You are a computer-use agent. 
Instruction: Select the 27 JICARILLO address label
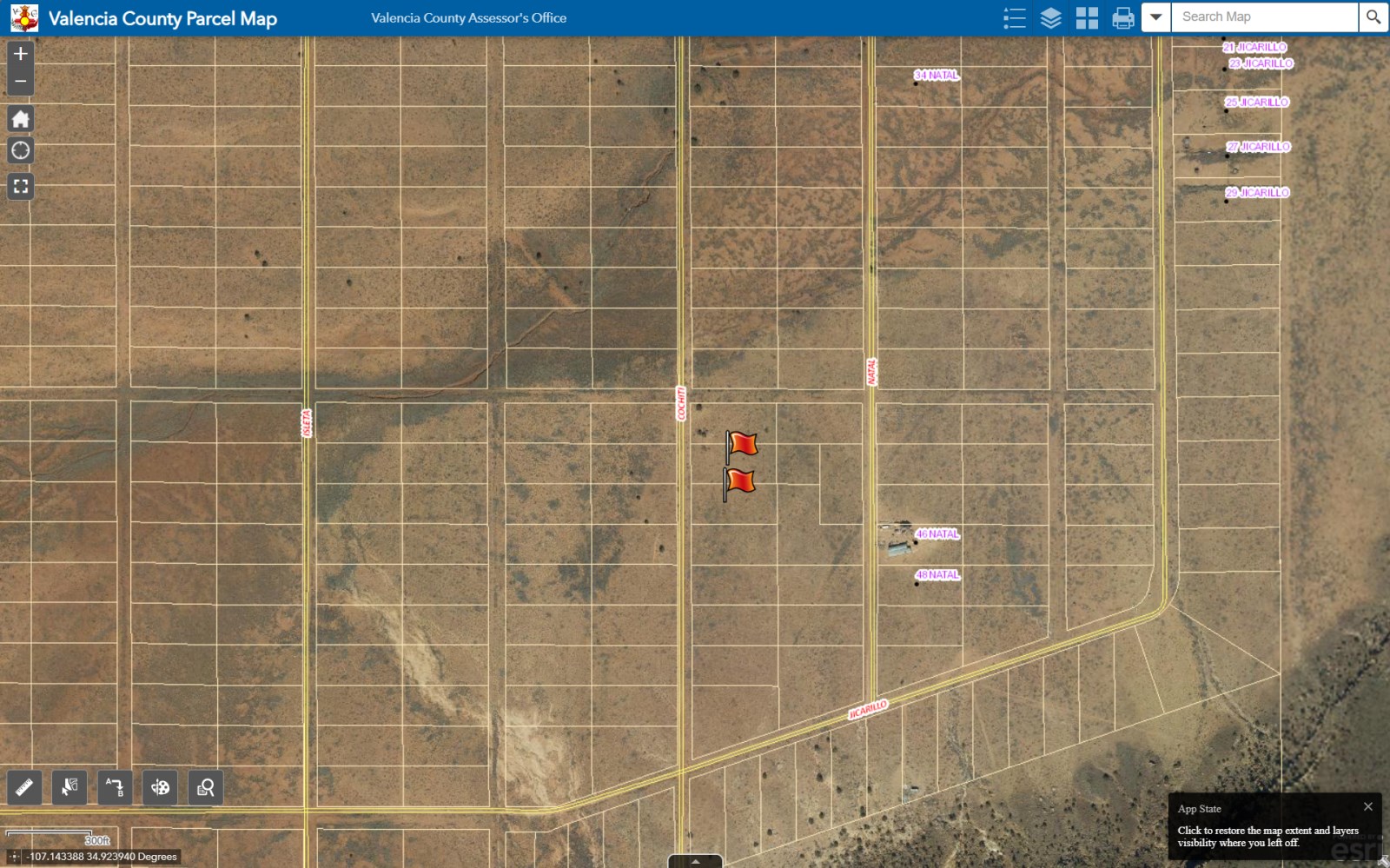pos(1259,147)
